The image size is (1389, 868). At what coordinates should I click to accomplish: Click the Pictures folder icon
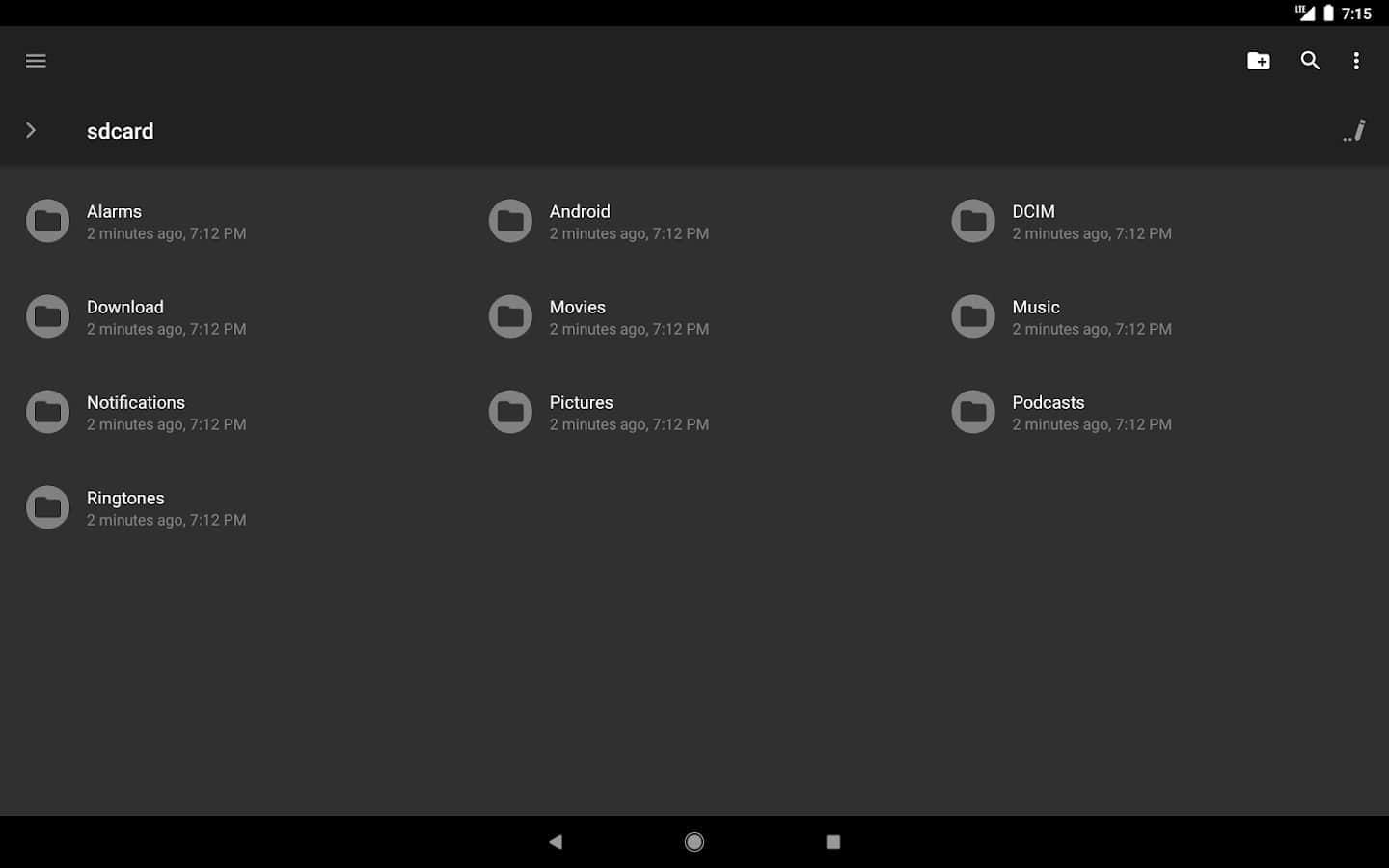tap(510, 412)
